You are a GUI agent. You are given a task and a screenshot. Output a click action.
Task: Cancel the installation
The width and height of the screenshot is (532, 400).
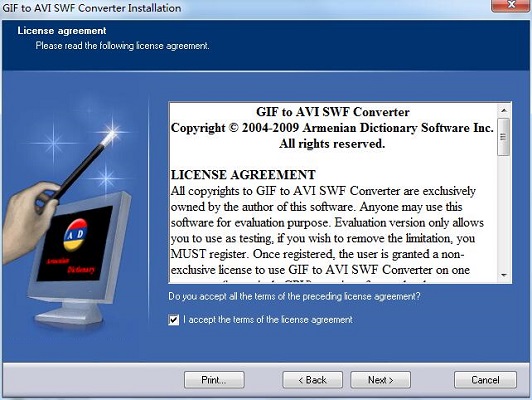pyautogui.click(x=485, y=380)
